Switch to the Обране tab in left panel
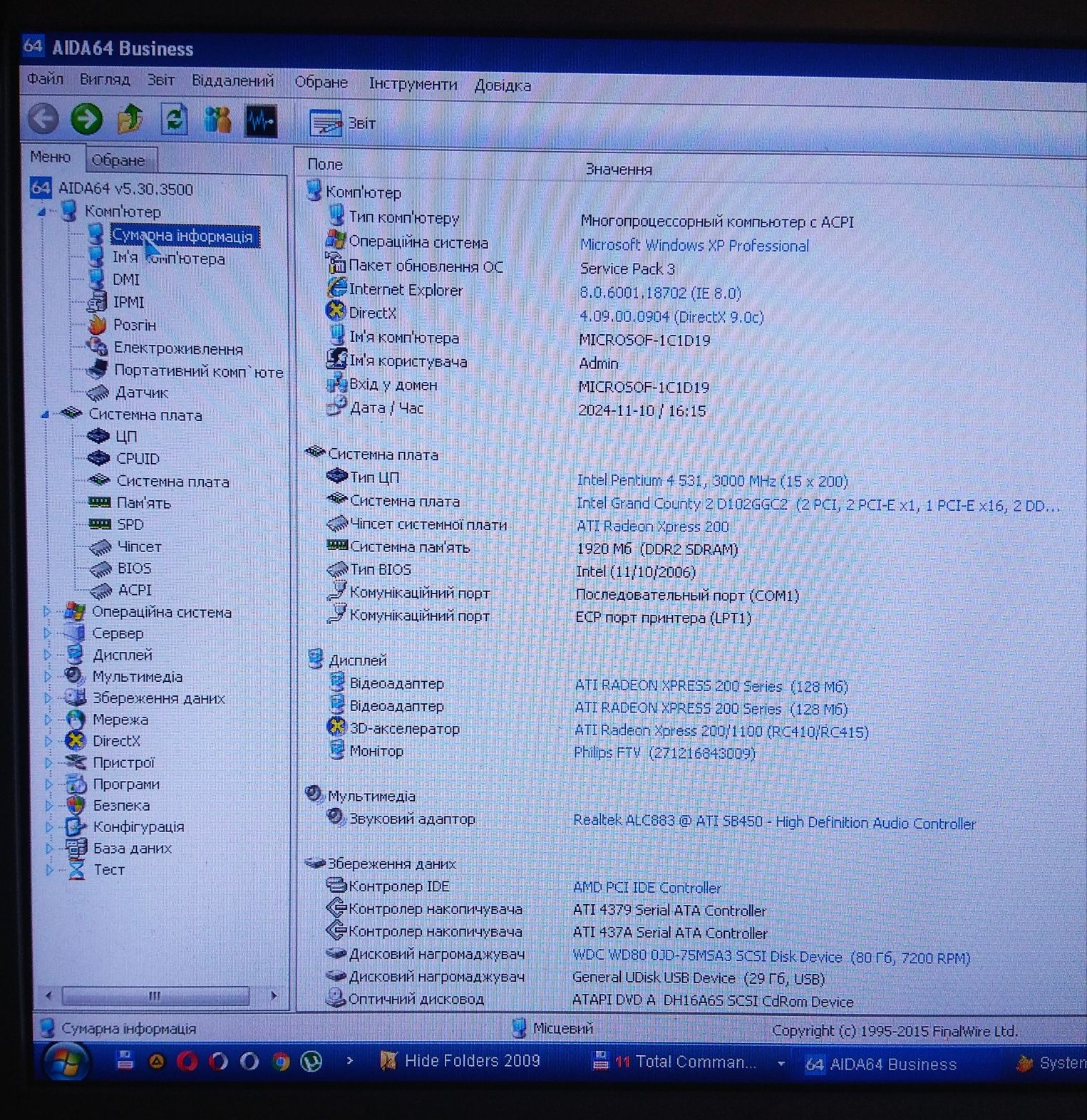 pos(118,160)
